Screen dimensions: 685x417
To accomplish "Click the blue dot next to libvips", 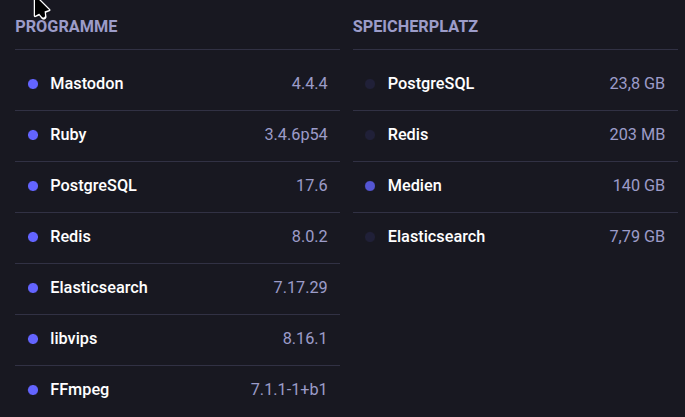I will click(x=32, y=338).
